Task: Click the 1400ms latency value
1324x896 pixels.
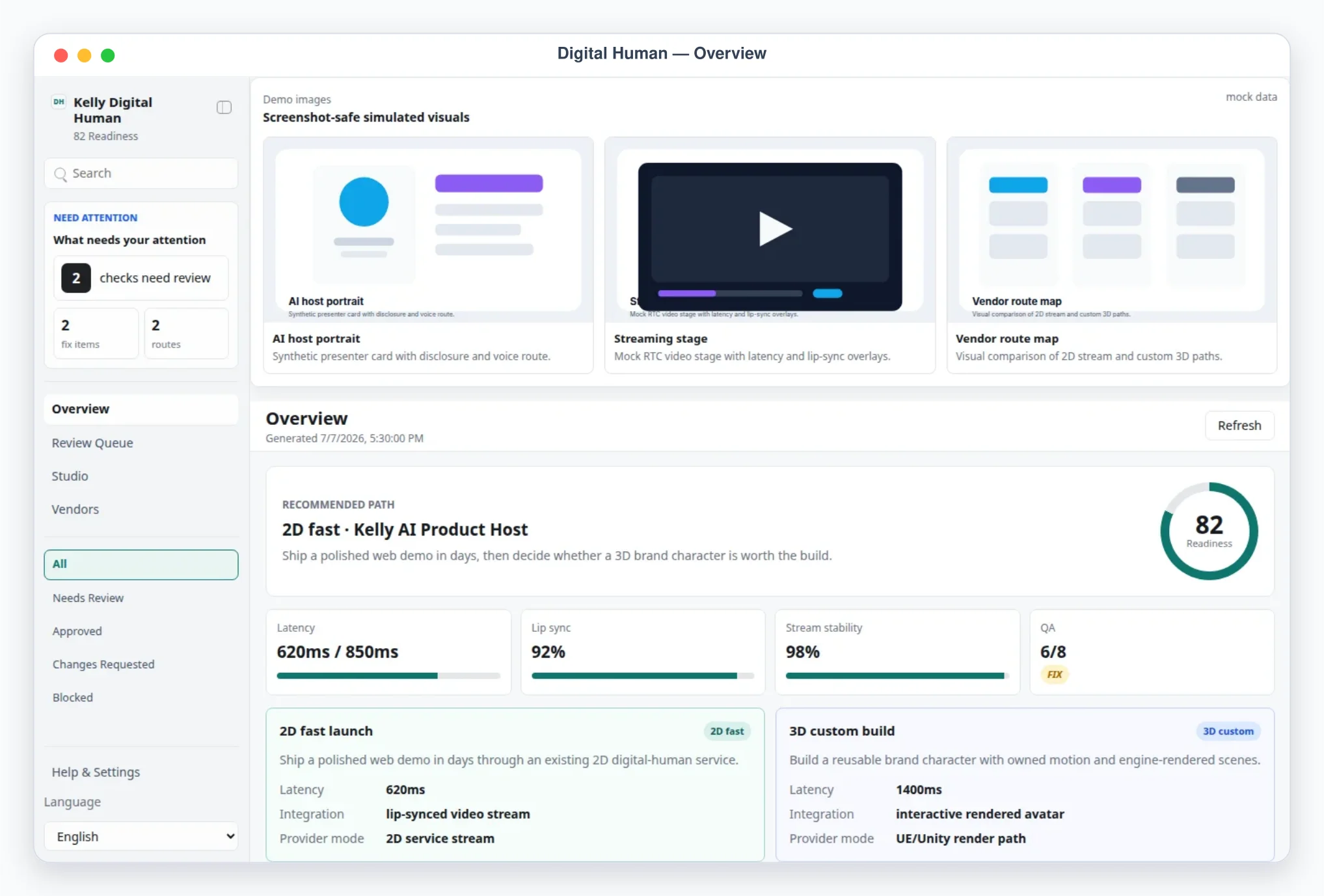Action: [919, 790]
